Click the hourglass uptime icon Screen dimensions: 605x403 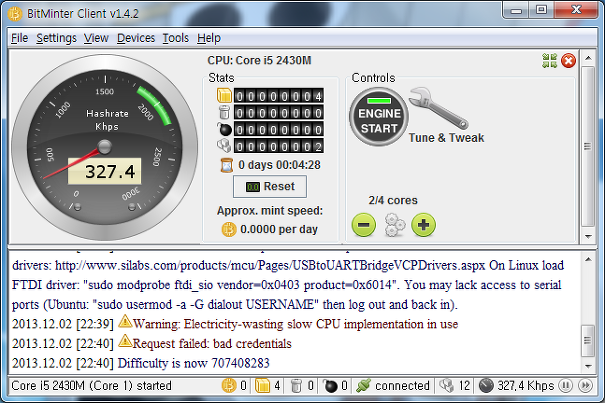coord(226,165)
